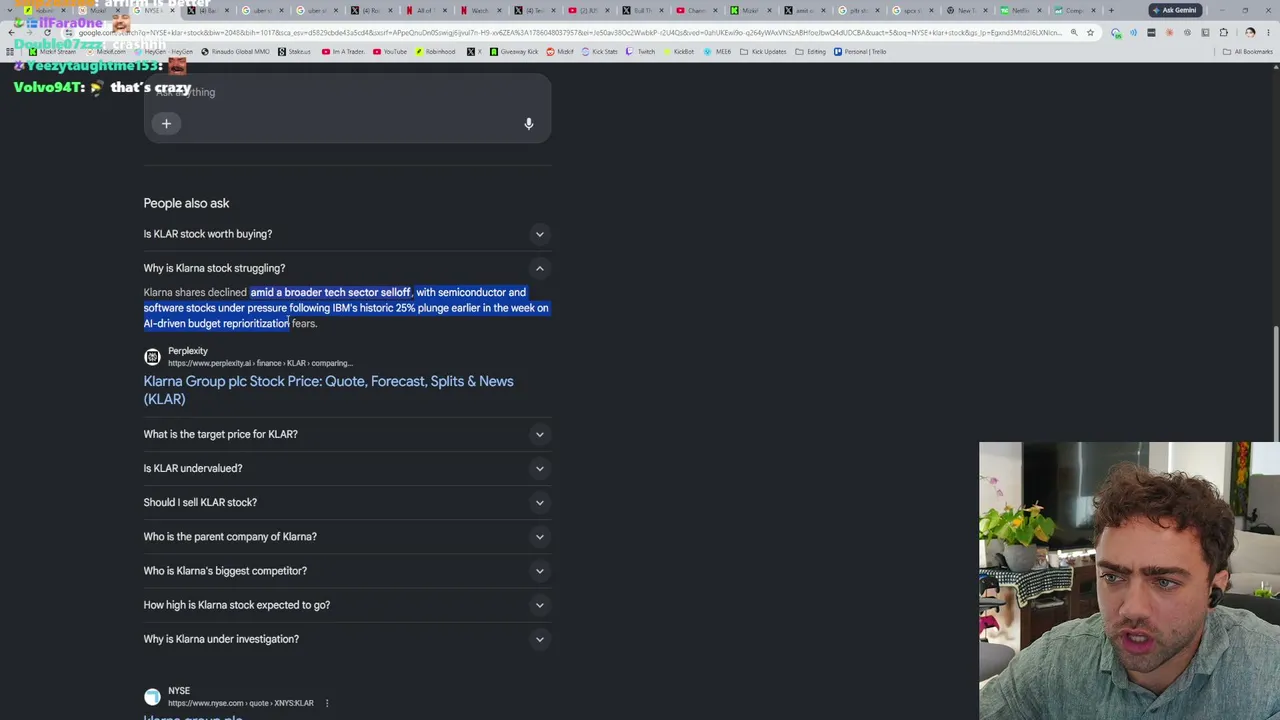1280x720 pixels.
Task: Open the YouTube bookmark
Action: click(390, 51)
